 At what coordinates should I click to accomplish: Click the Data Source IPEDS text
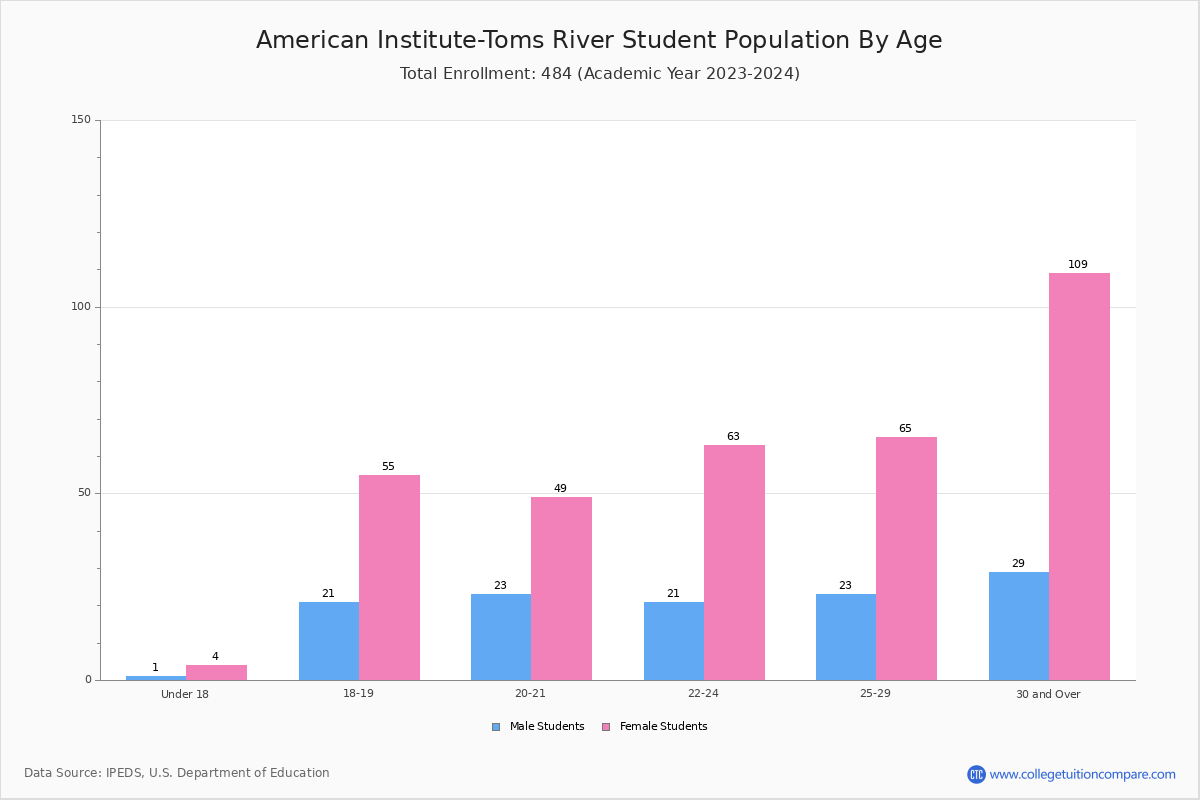177,773
